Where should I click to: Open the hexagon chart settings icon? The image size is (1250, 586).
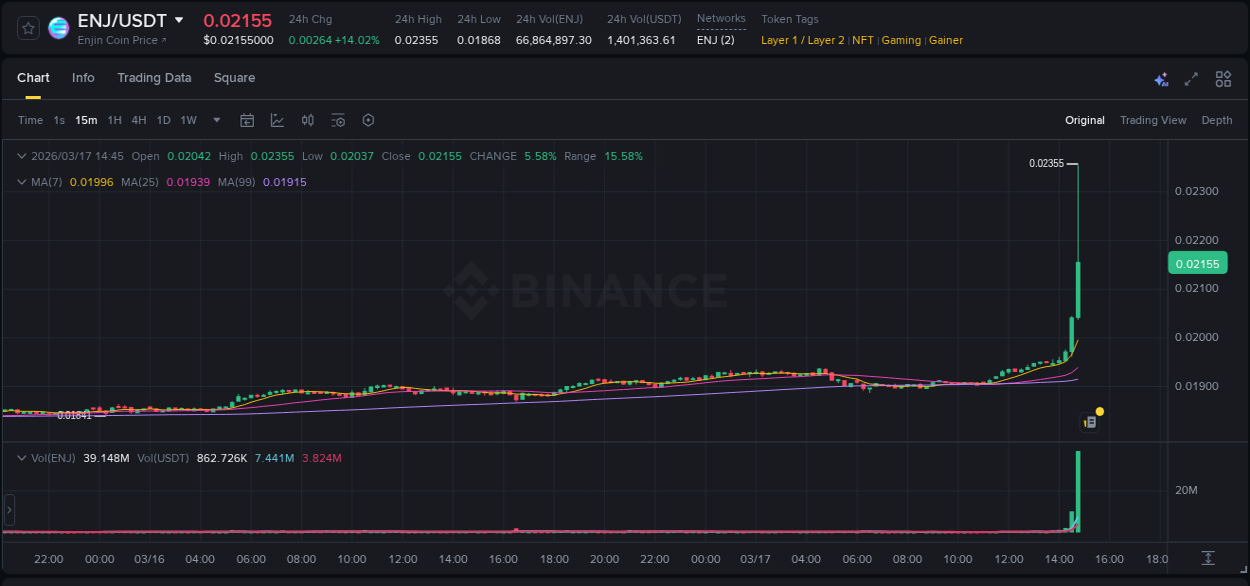click(368, 119)
